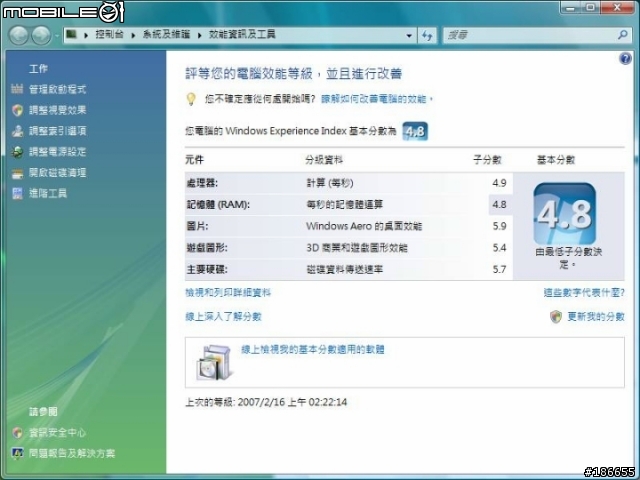Open 問題報告及解決方案 link
This screenshot has width=640, height=480.
pyautogui.click(x=72, y=453)
